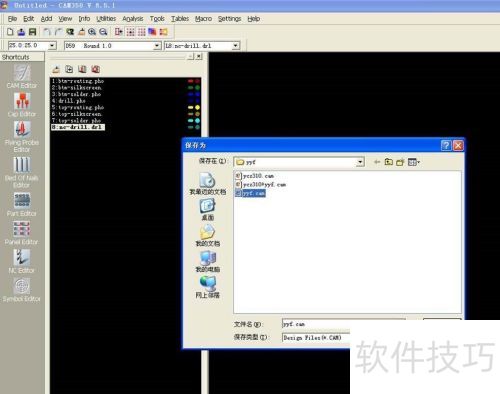Select file ycz310#yyf.cam in save dialog
Image resolution: width=500 pixels, height=394 pixels.
tap(261, 184)
